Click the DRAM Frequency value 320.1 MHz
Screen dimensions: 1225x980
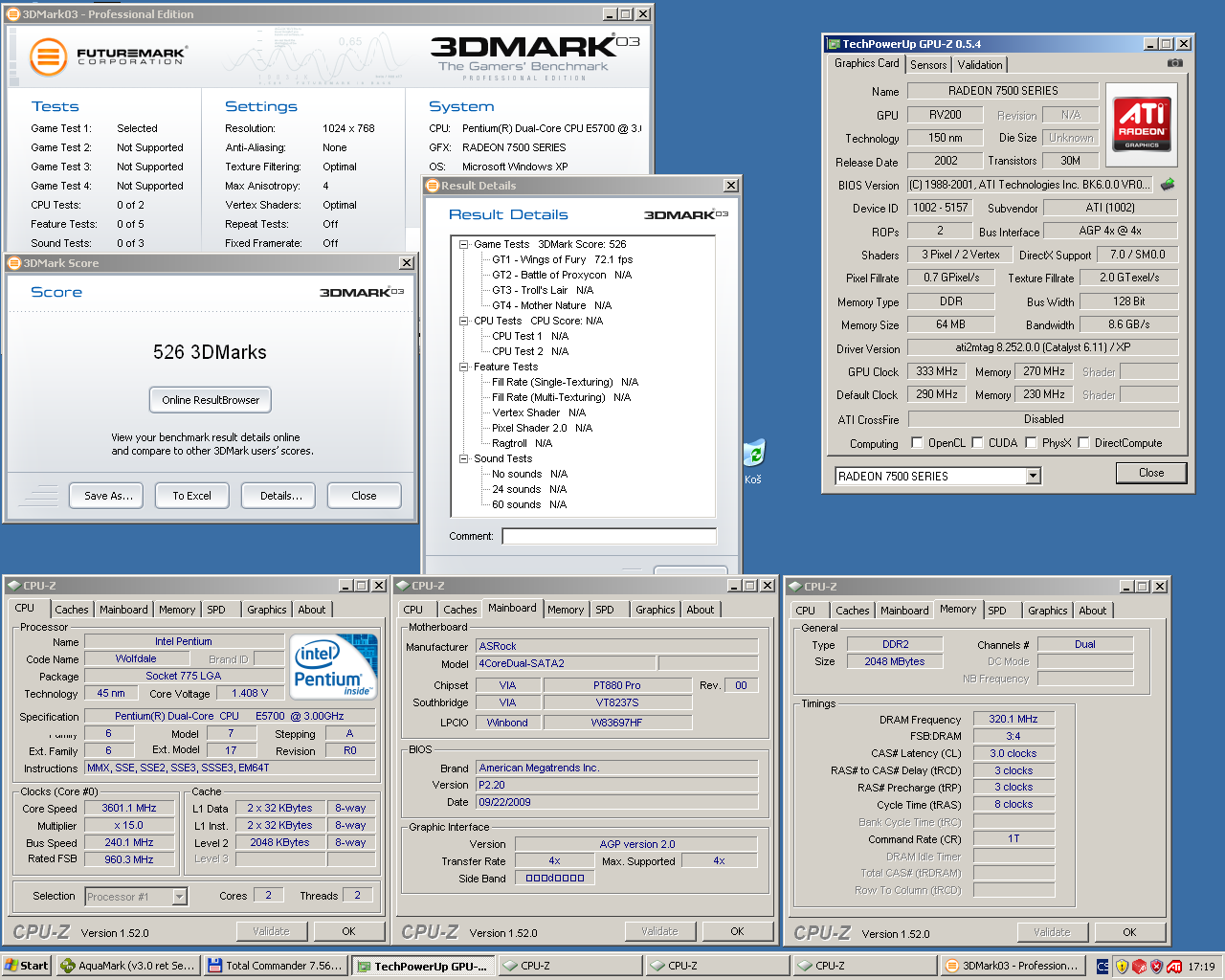click(x=1013, y=719)
